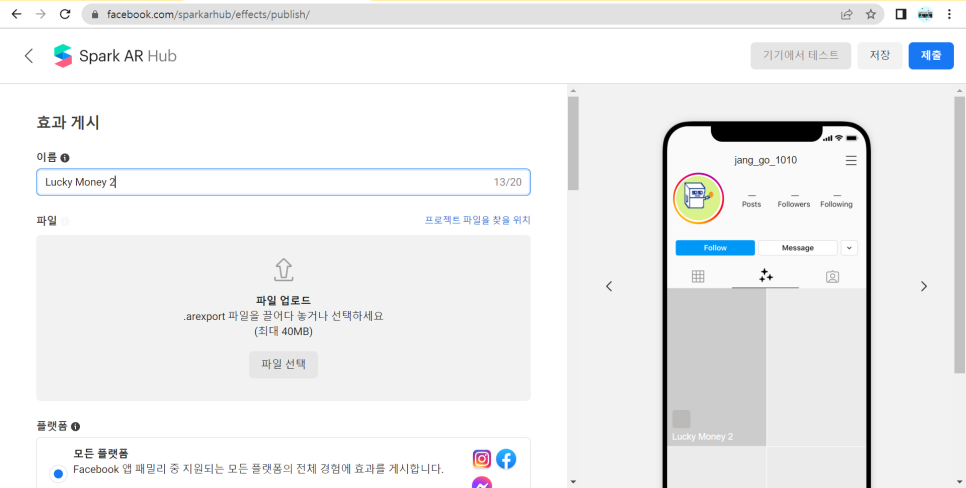The width and height of the screenshot is (966, 488).
Task: Click Lucky Money 2 effect thumbnail
Action: 717,367
